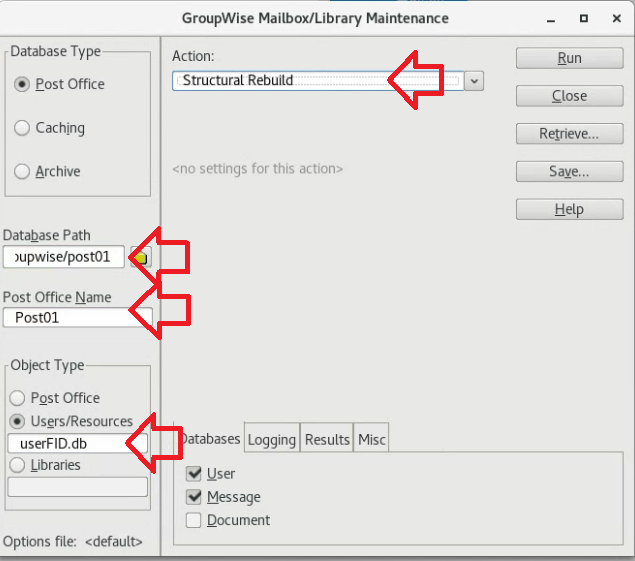Select Libraries as the object type
Viewport: 635px width, 561px height.
point(17,465)
